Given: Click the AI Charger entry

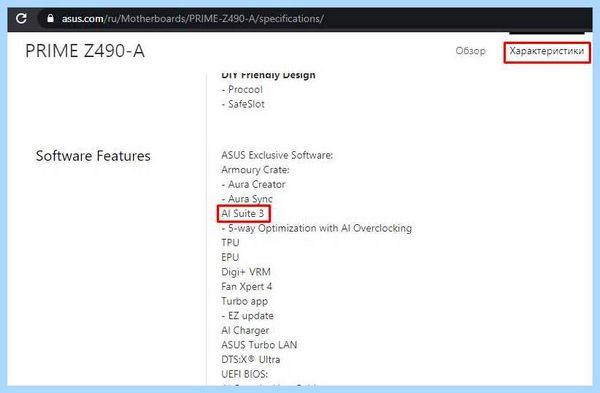Looking at the screenshot, I should (245, 330).
